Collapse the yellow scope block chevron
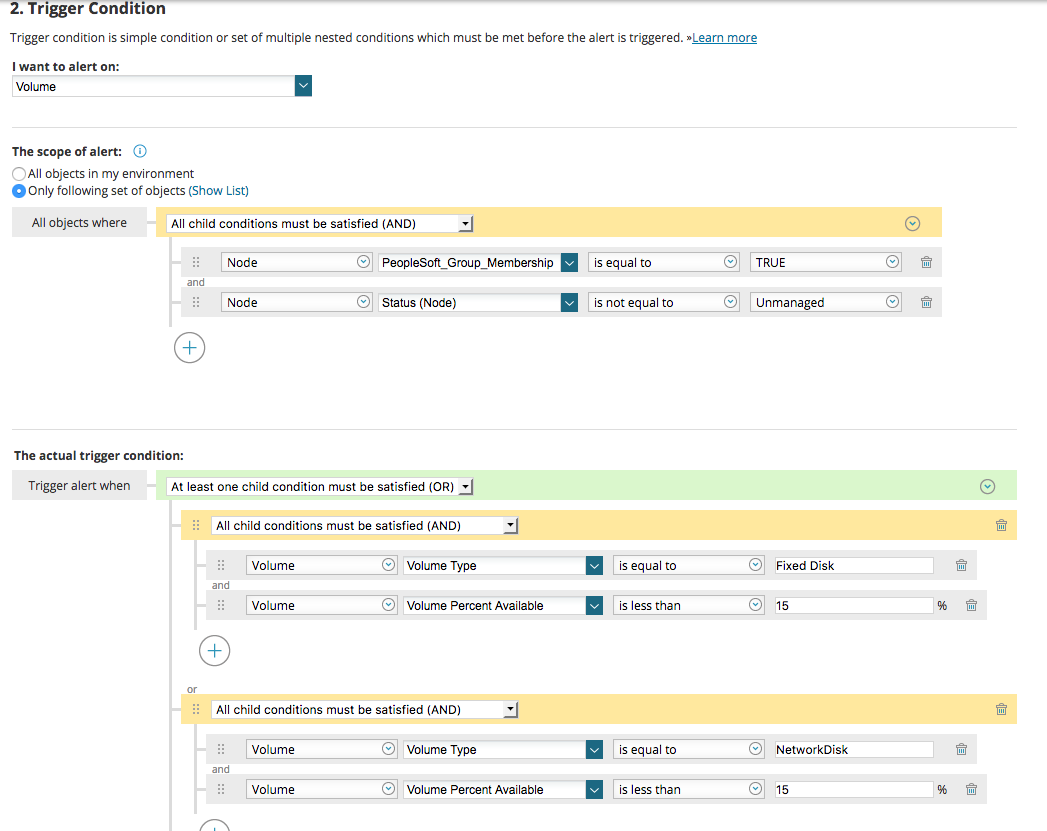The width and height of the screenshot is (1047, 831). click(912, 224)
